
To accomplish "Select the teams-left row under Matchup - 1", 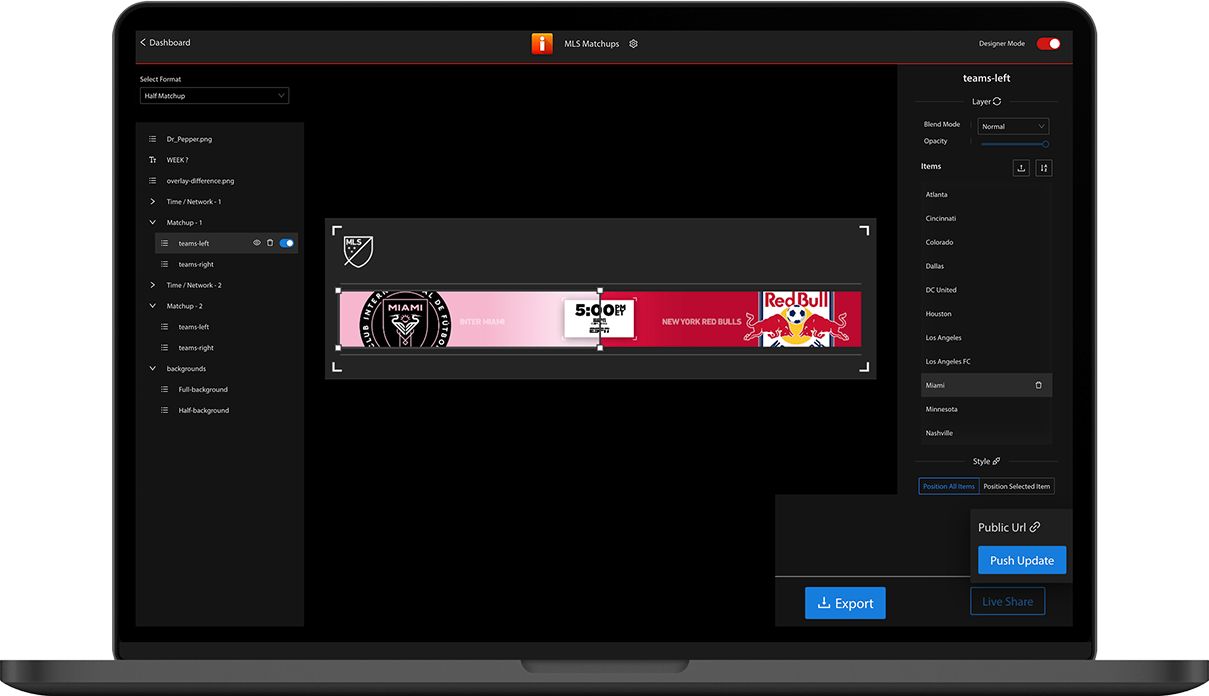I will click(x=226, y=243).
